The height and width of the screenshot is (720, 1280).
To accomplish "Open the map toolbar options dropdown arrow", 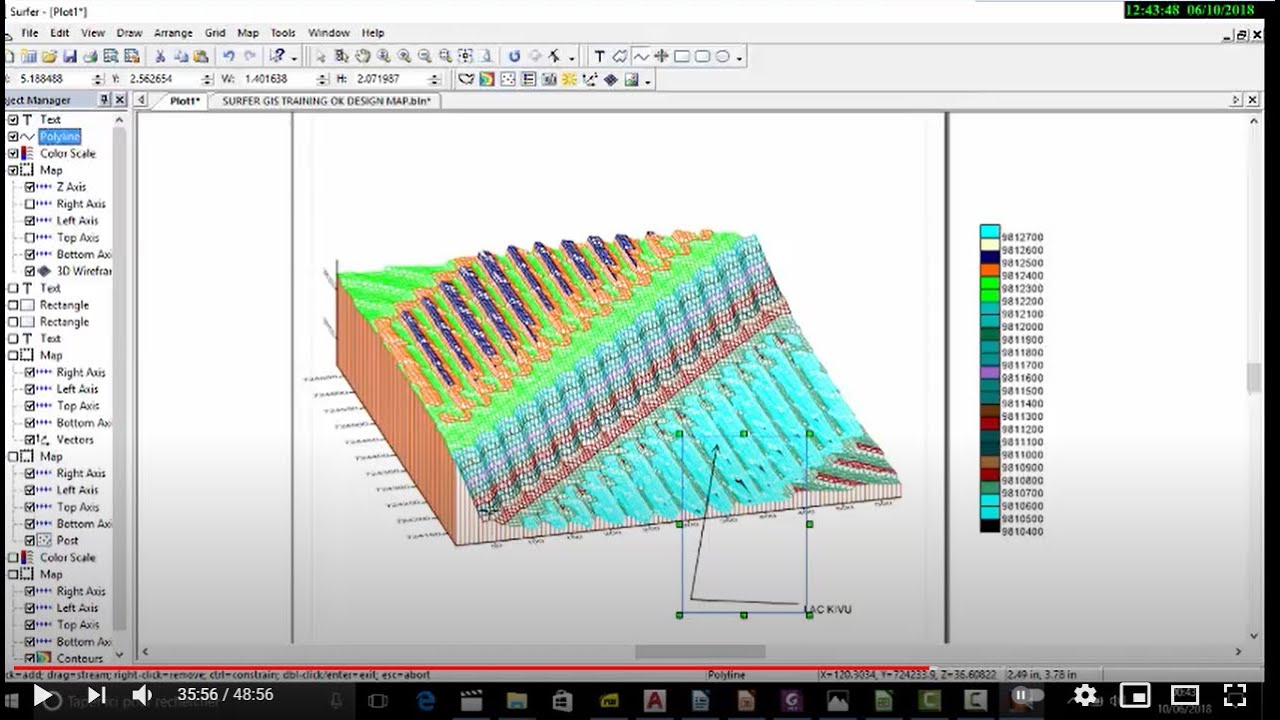I will click(648, 80).
